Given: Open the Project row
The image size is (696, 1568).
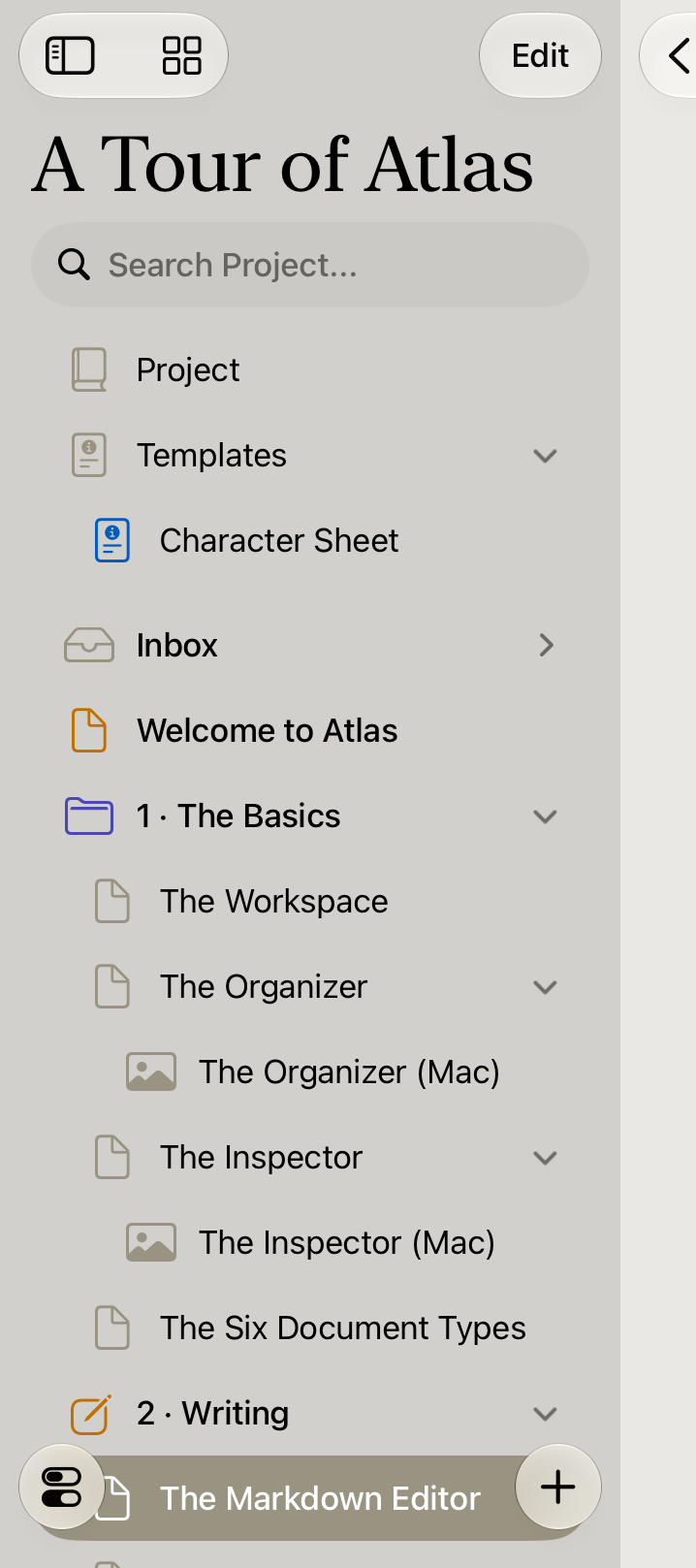Looking at the screenshot, I should point(310,369).
